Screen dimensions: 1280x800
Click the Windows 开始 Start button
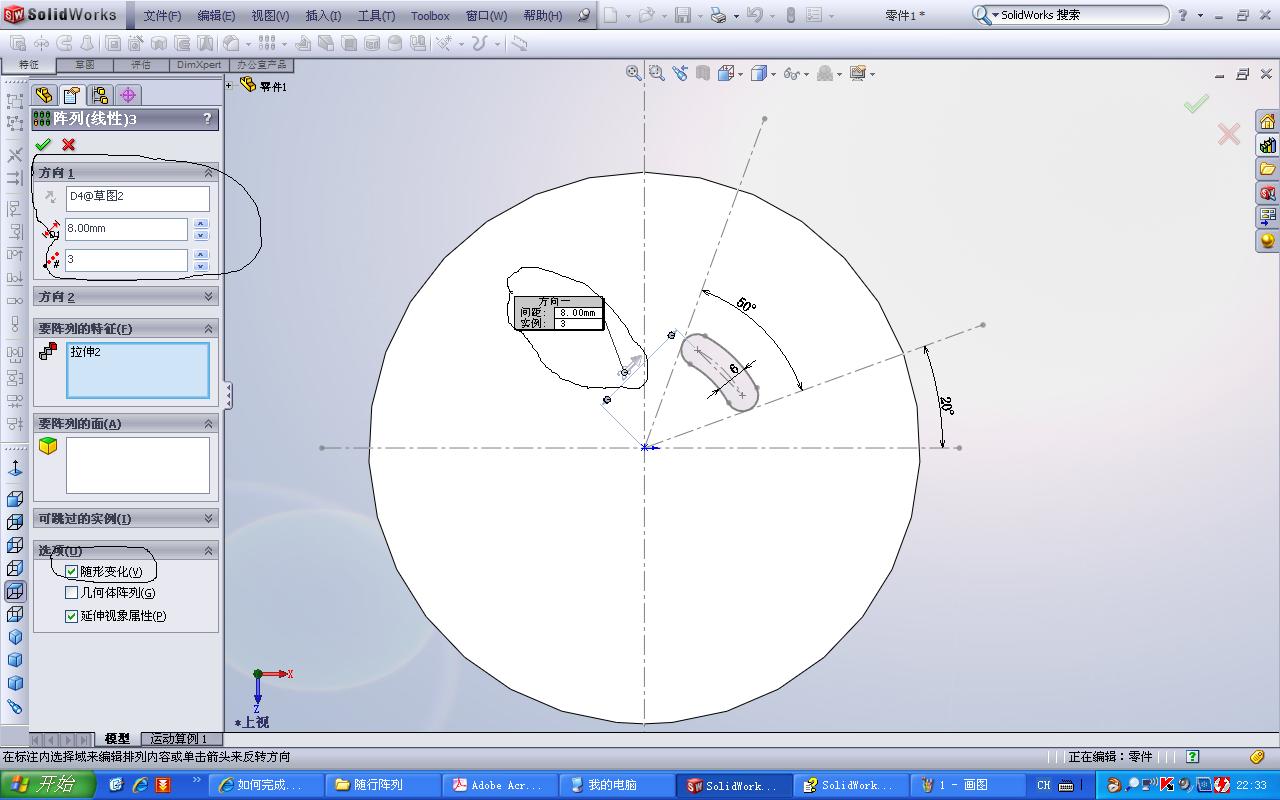point(47,785)
